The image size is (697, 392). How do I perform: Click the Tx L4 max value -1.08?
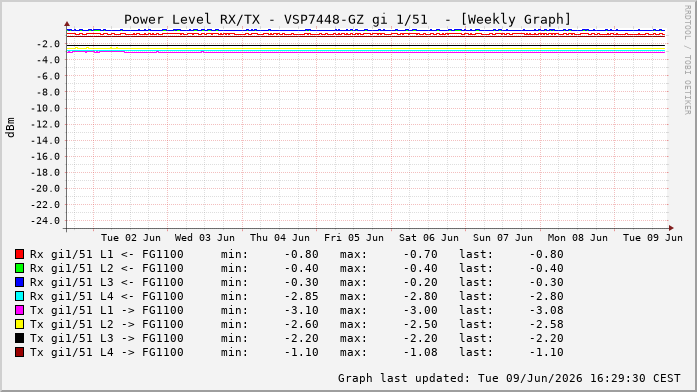pyautogui.click(x=421, y=352)
